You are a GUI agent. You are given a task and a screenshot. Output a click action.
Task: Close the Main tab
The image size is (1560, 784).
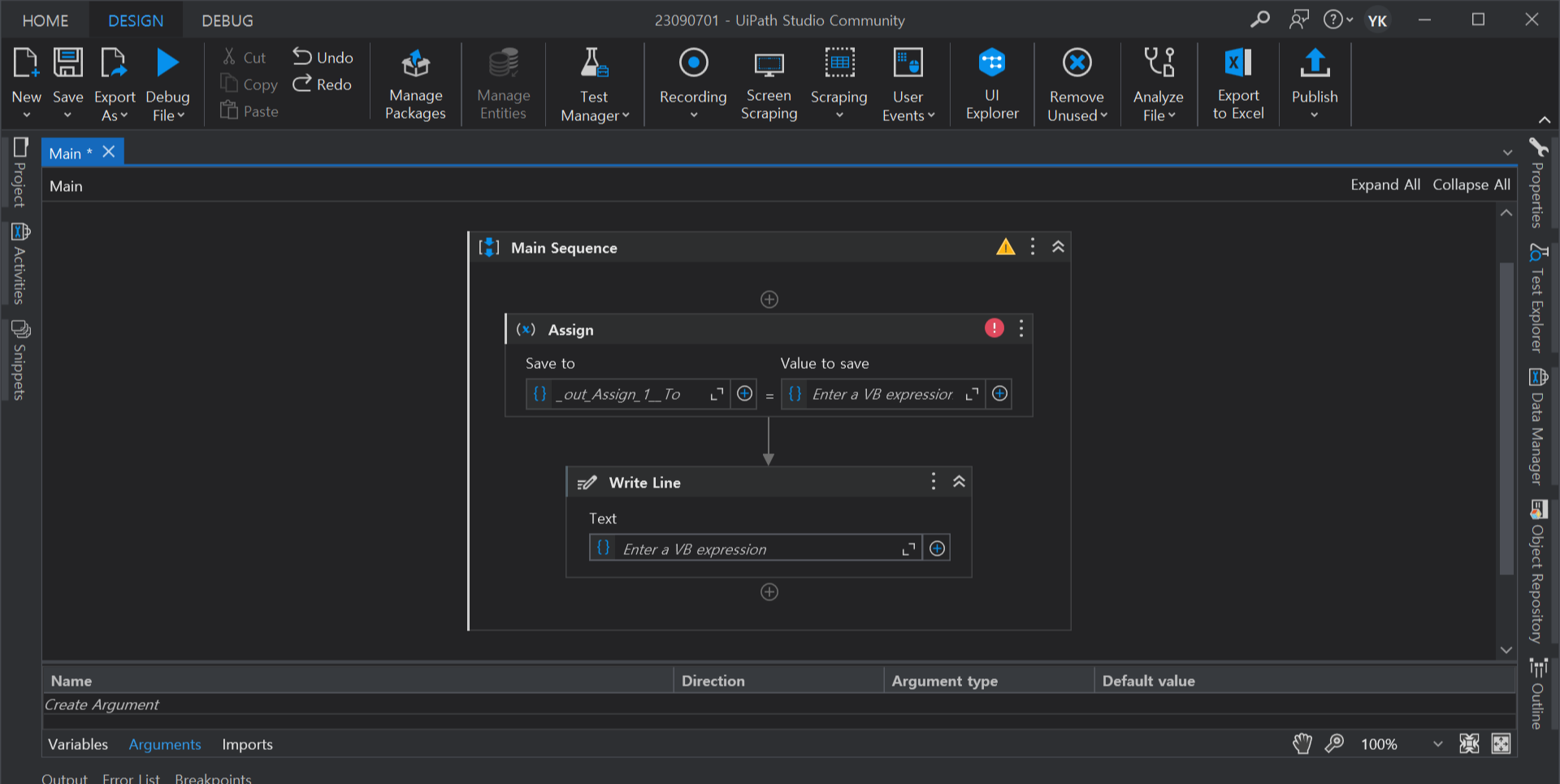coord(108,152)
